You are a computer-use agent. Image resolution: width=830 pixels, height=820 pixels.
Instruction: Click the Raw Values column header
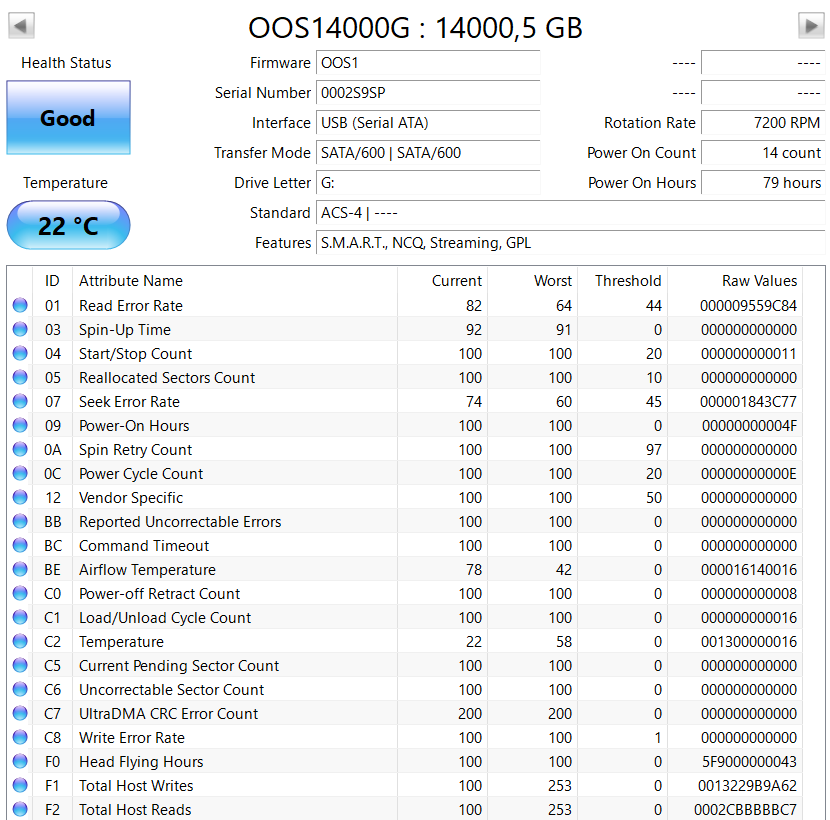point(735,281)
